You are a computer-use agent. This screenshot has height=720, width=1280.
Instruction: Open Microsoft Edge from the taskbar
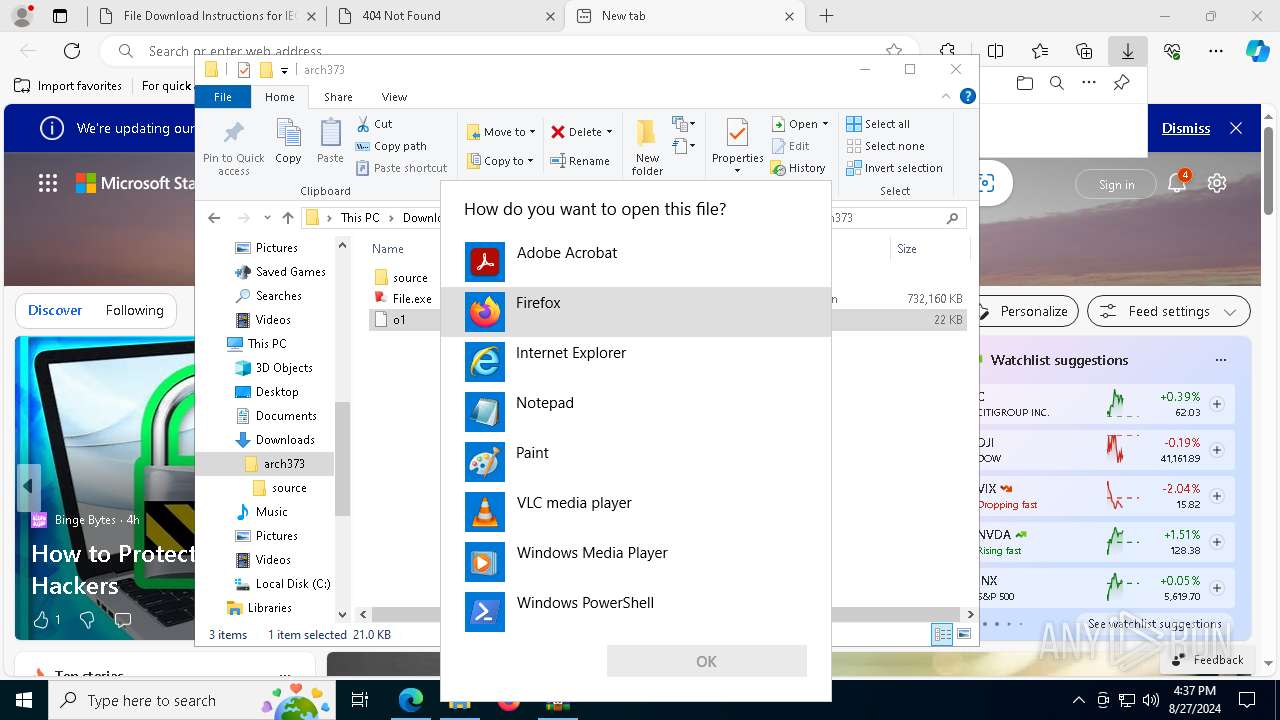(x=411, y=701)
